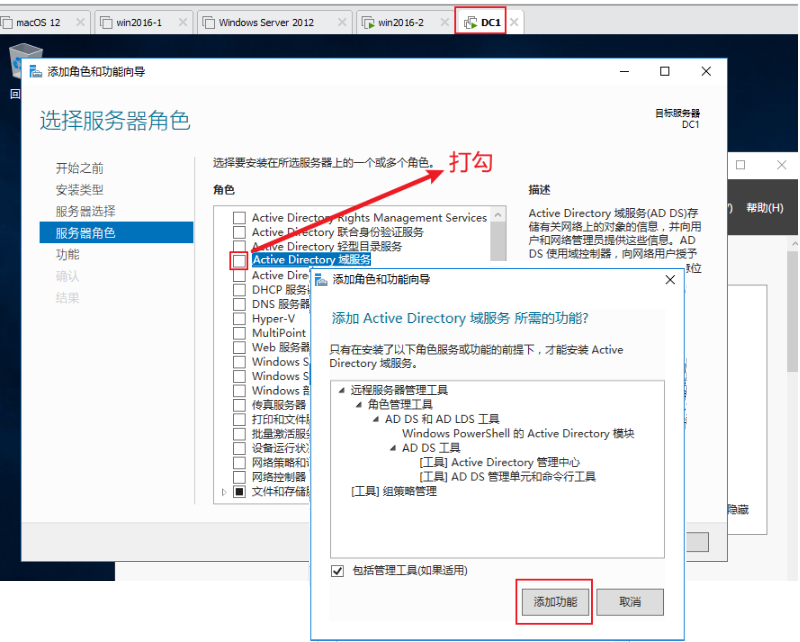Expand the 文件和存储 role node
The height and width of the screenshot is (642, 800).
pyautogui.click(x=224, y=492)
